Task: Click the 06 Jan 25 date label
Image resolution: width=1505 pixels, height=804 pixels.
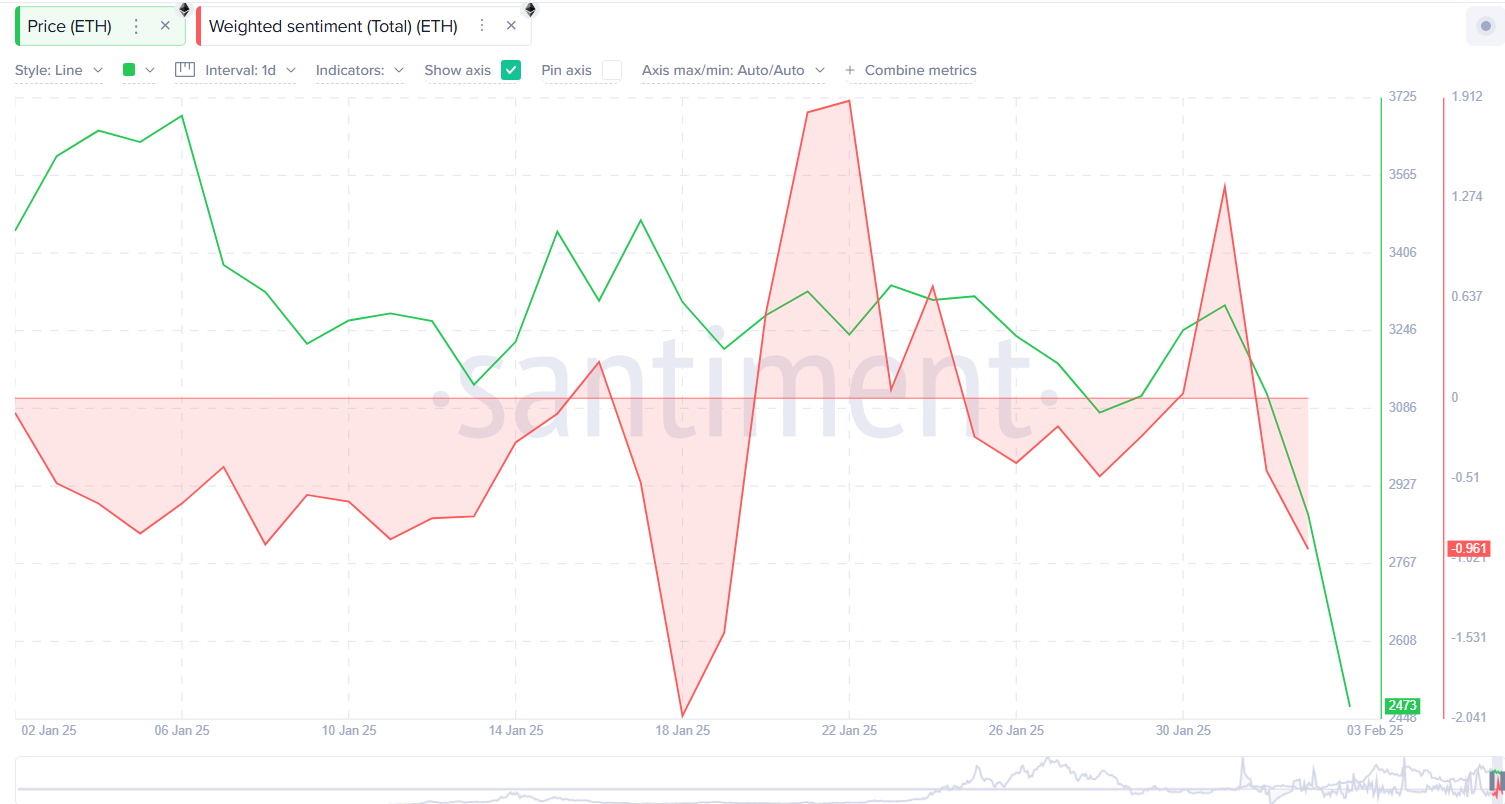Action: point(182,731)
